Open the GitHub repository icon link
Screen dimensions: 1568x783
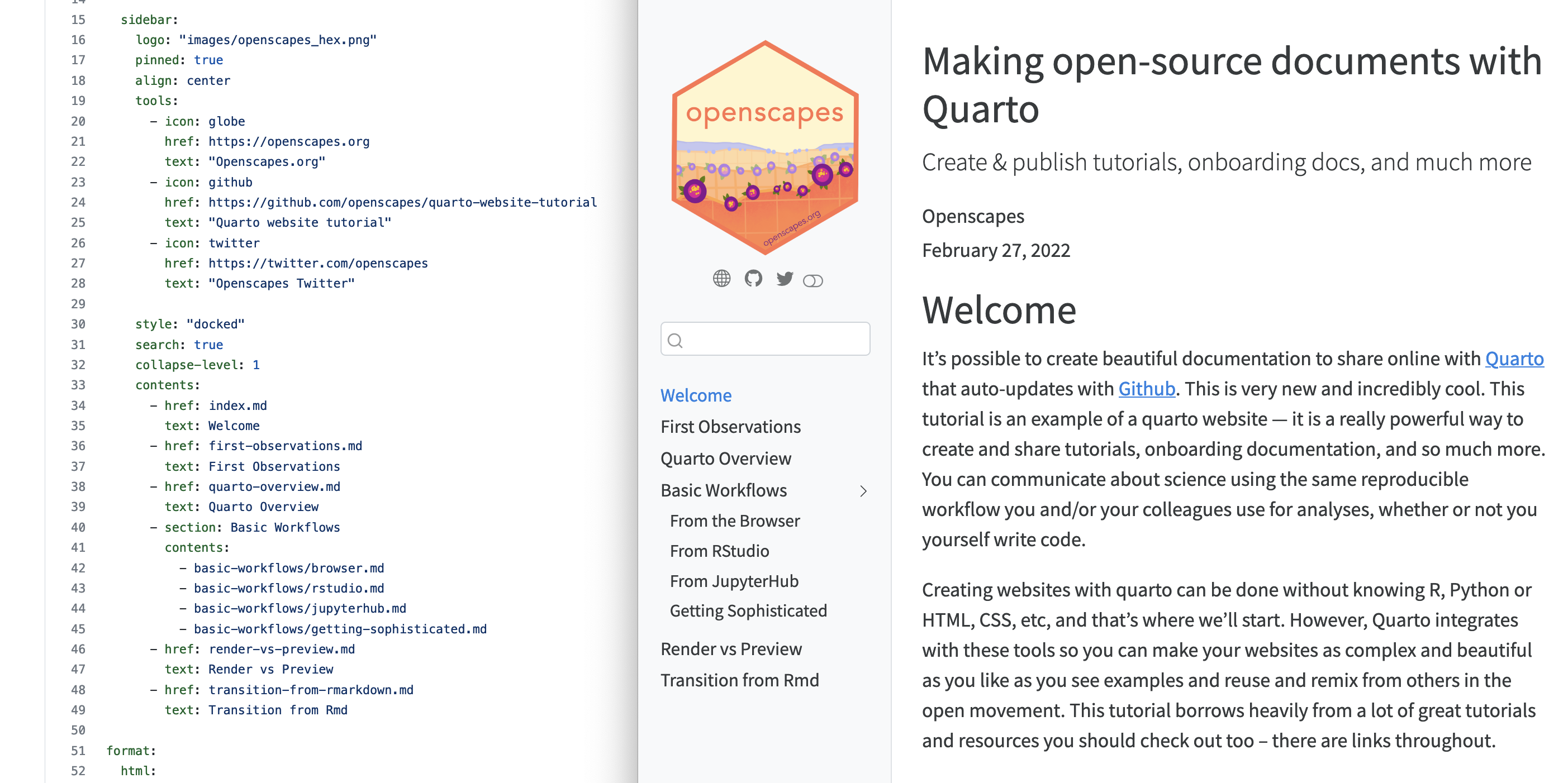pyautogui.click(x=753, y=279)
